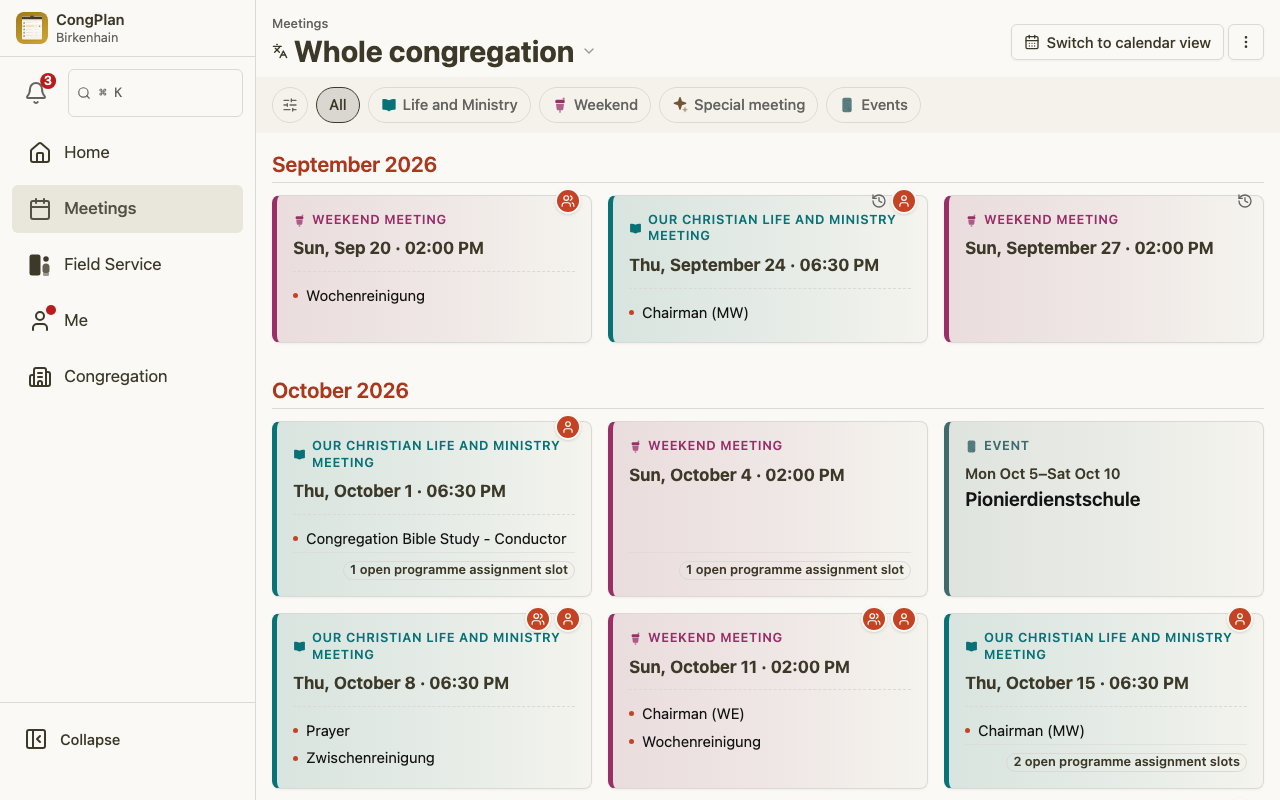Click person badge on October 15 card
Viewport: 1280px width, 800px height.
pyautogui.click(x=1240, y=619)
